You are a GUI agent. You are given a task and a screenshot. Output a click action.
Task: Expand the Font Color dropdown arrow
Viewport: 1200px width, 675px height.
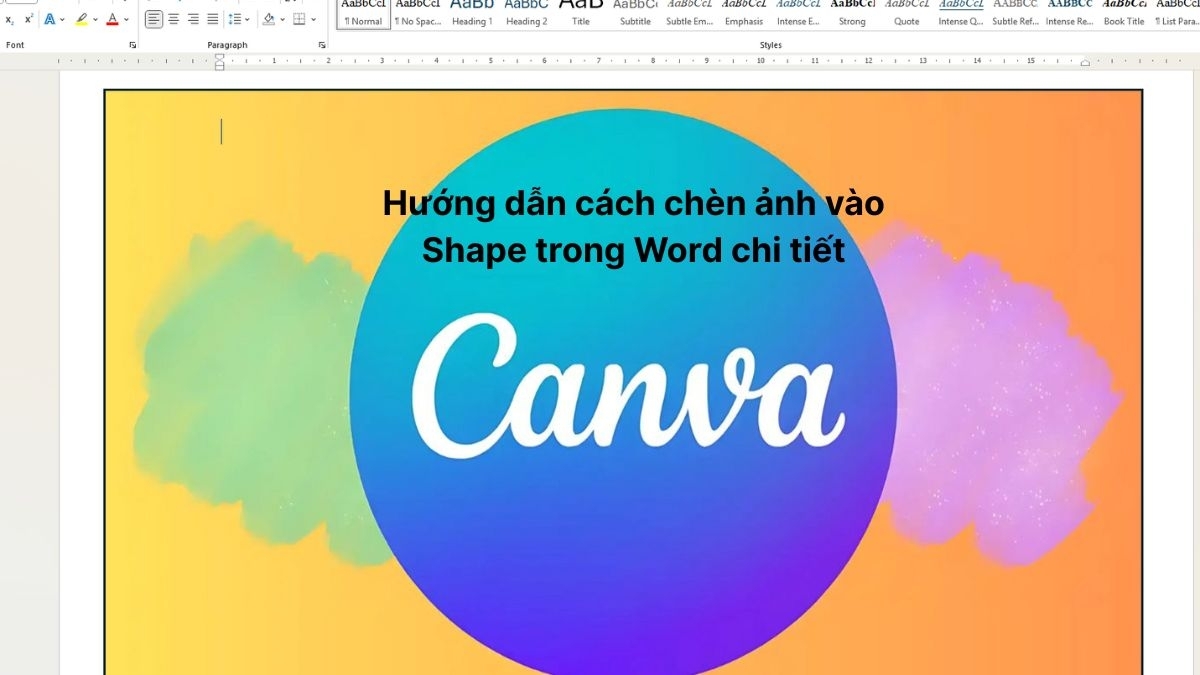click(126, 19)
